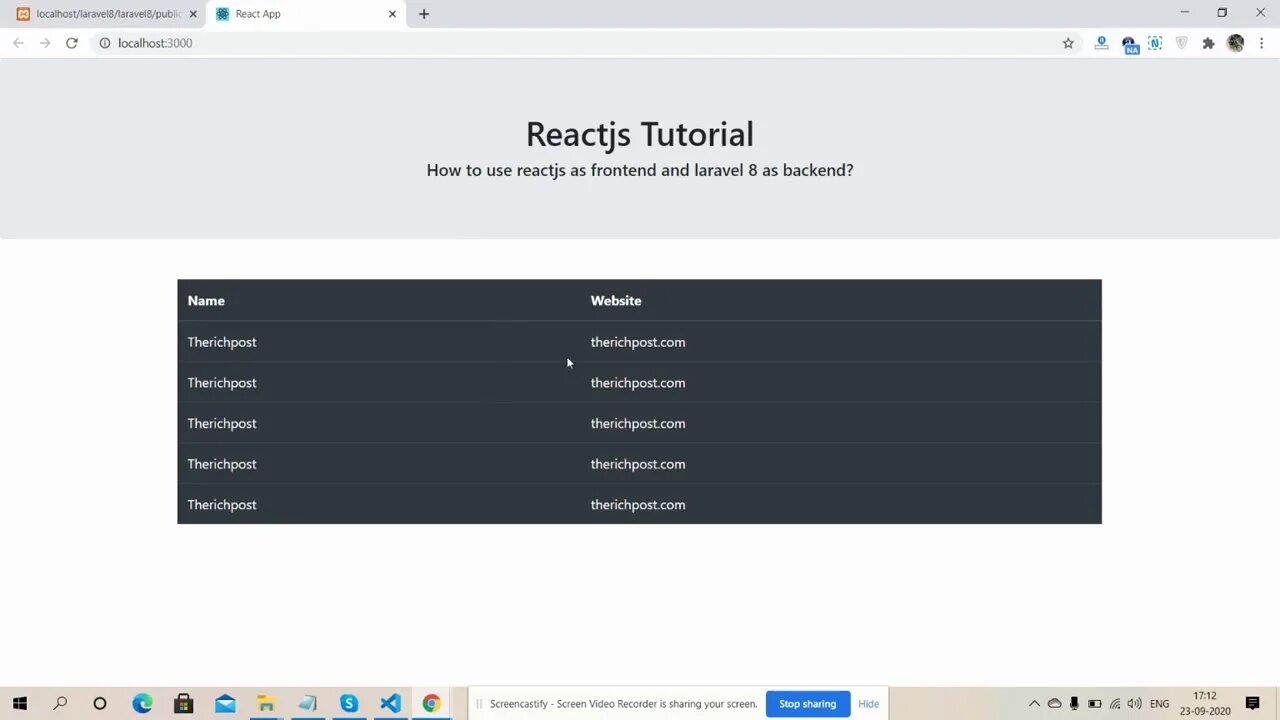Click the browser forward arrow
The image size is (1280, 720).
(x=45, y=43)
